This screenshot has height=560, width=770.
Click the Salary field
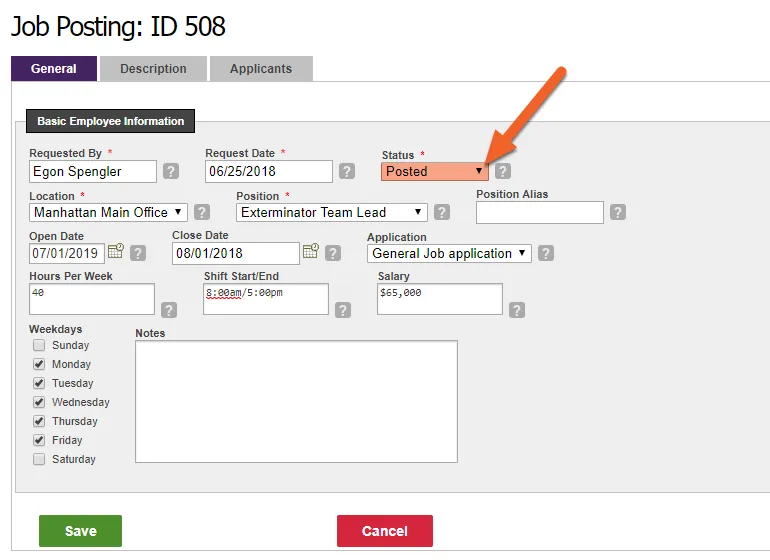[440, 299]
